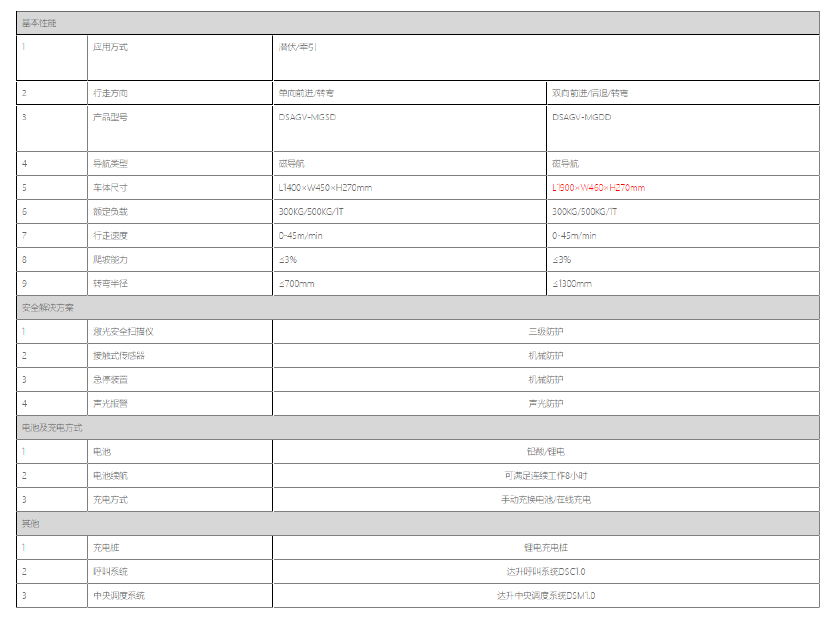
Task: Select the 声光防护 value cell
Action: pyautogui.click(x=545, y=403)
